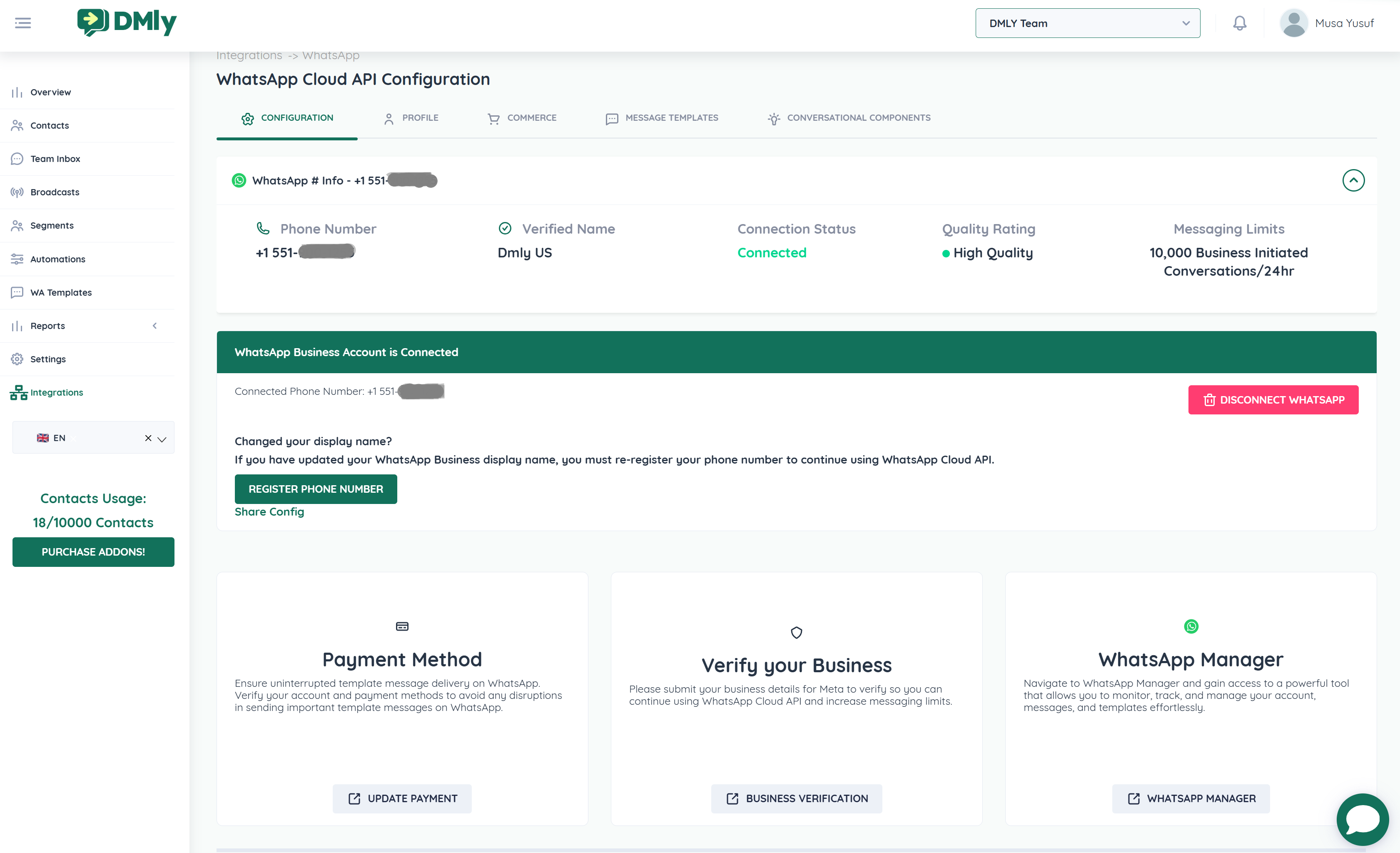
Task: Click the Team Inbox sidebar icon
Action: (x=17, y=159)
